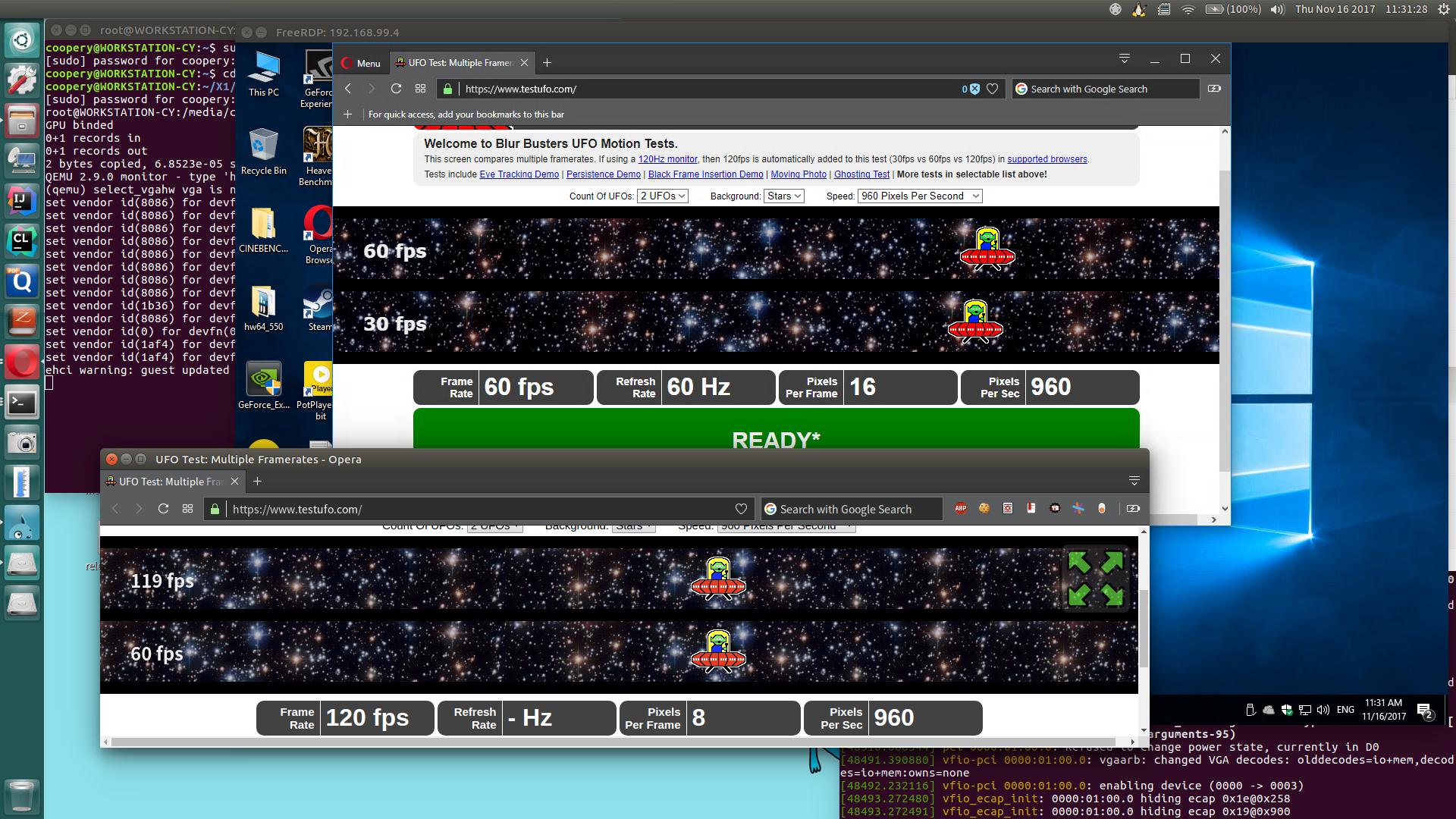Open the Terminal from the Ubuntu dock
This screenshot has height=819, width=1456.
point(22,402)
